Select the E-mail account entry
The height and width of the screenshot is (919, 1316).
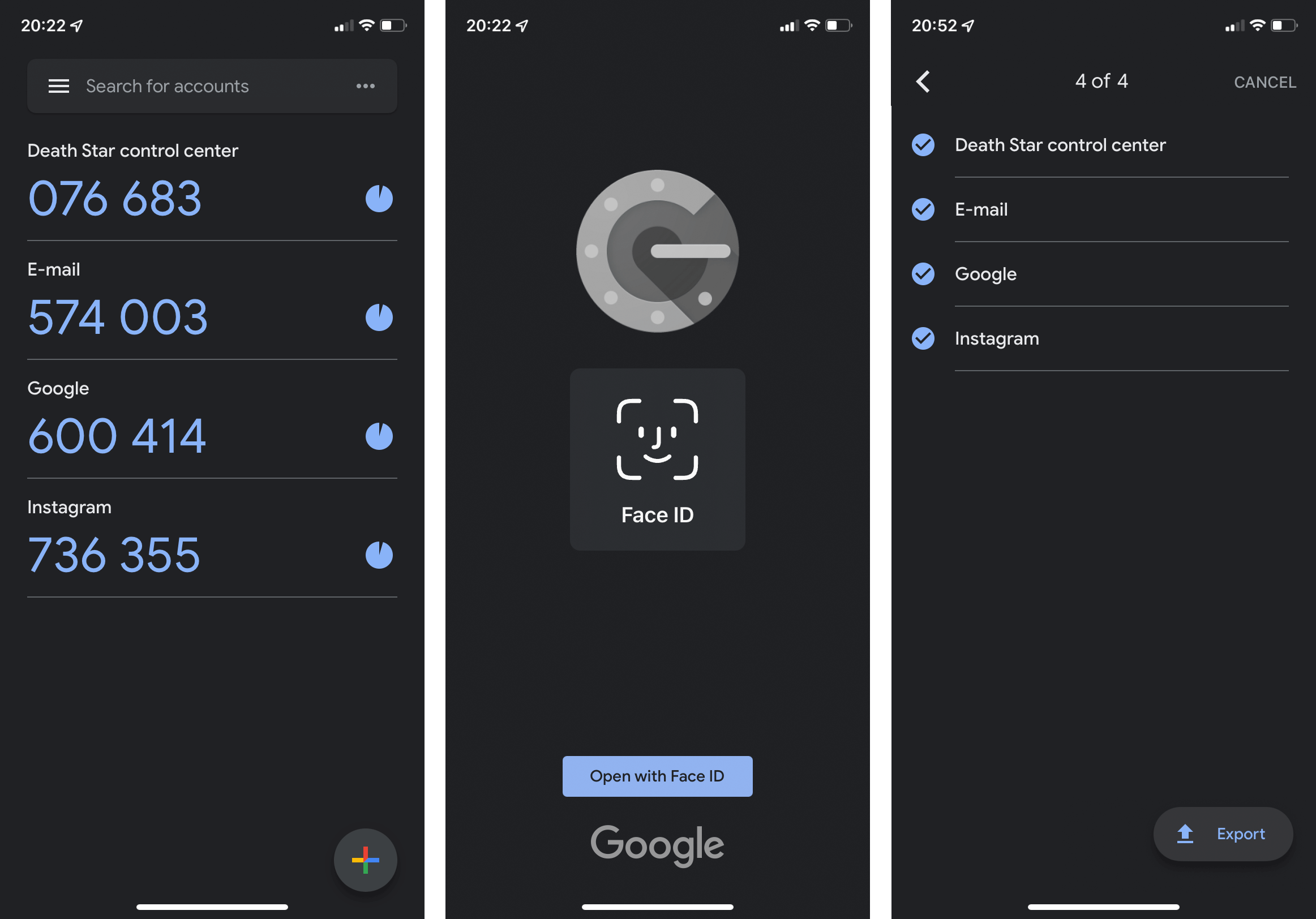pos(210,300)
